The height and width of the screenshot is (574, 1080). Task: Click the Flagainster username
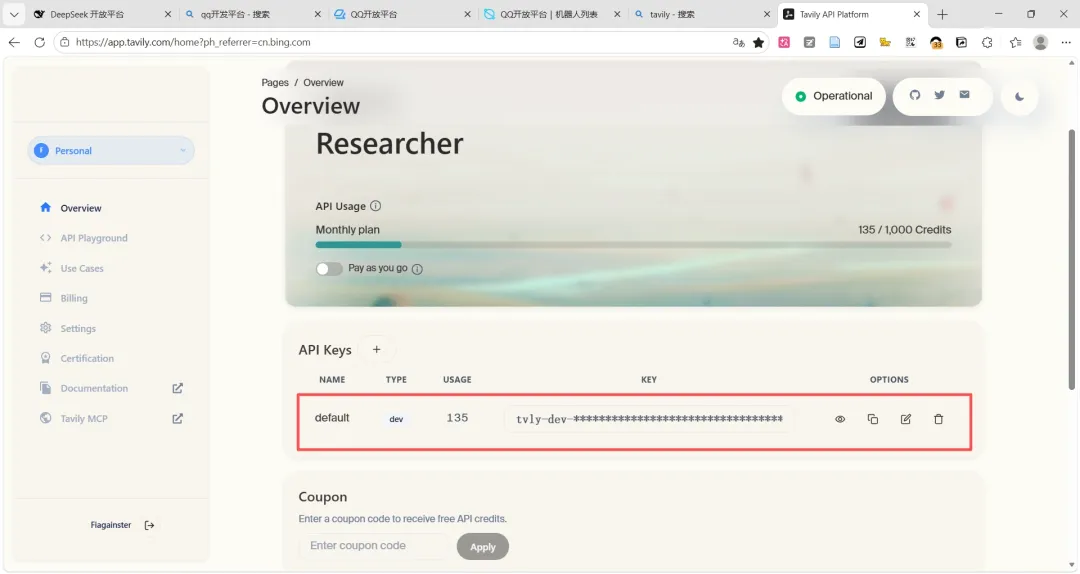click(x=111, y=525)
